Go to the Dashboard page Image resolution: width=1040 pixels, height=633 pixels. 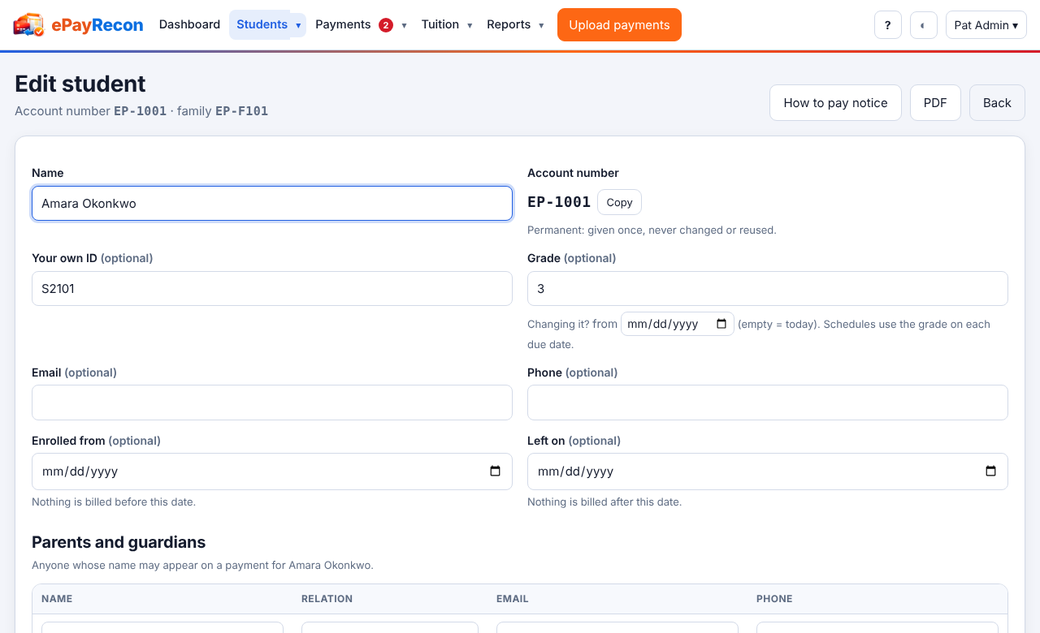click(190, 25)
